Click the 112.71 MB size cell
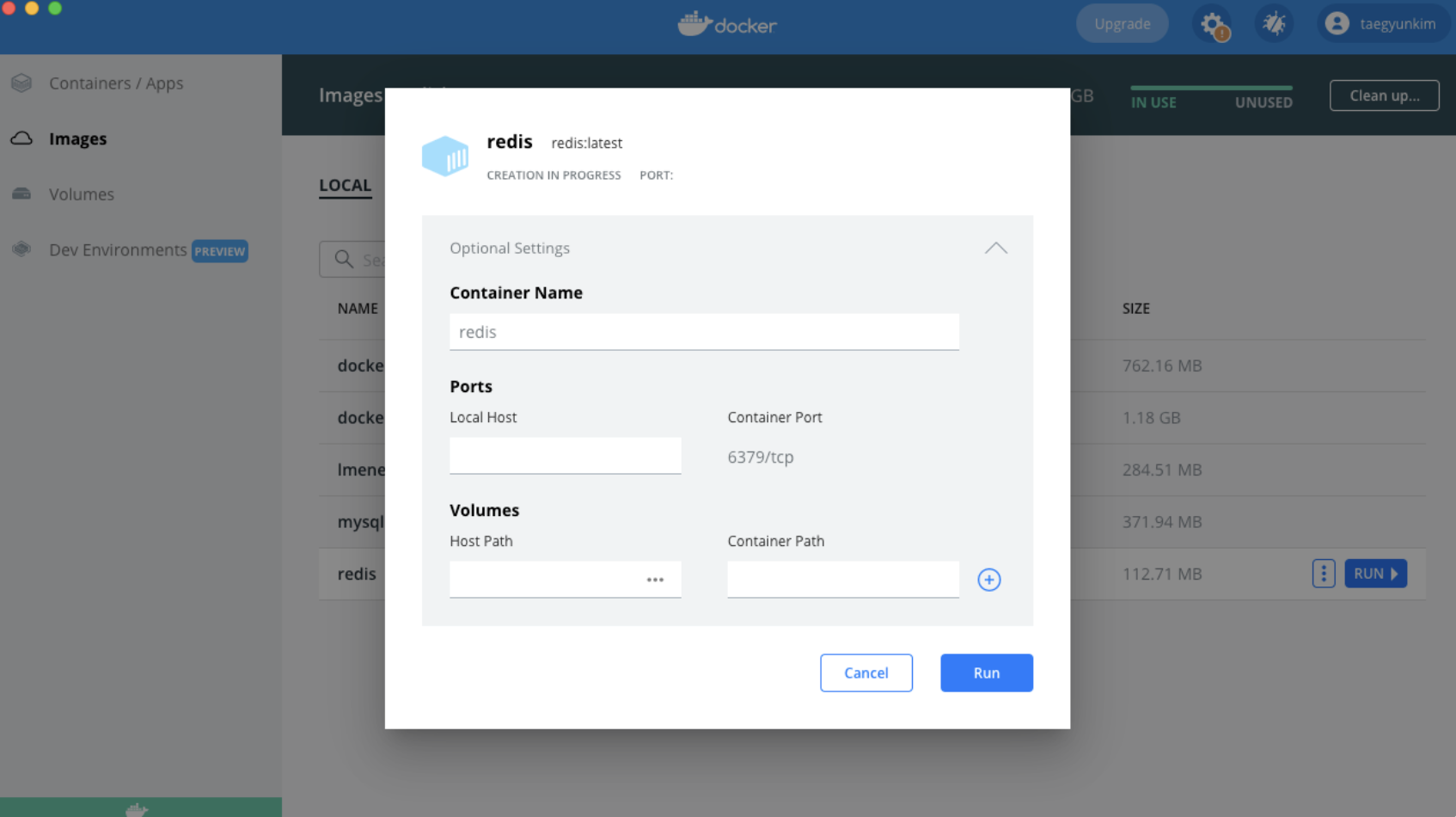Screen dimensions: 1456x817 pyautogui.click(x=1162, y=574)
